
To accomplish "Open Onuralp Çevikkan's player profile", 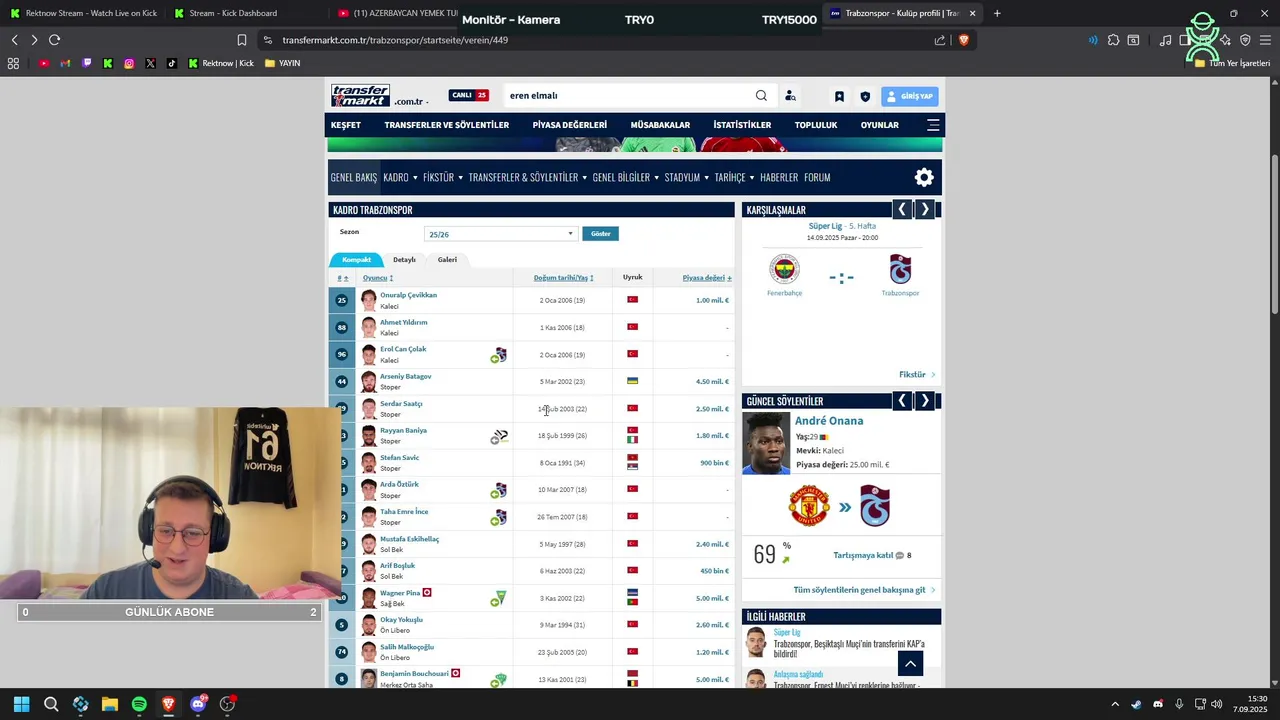I will [408, 295].
